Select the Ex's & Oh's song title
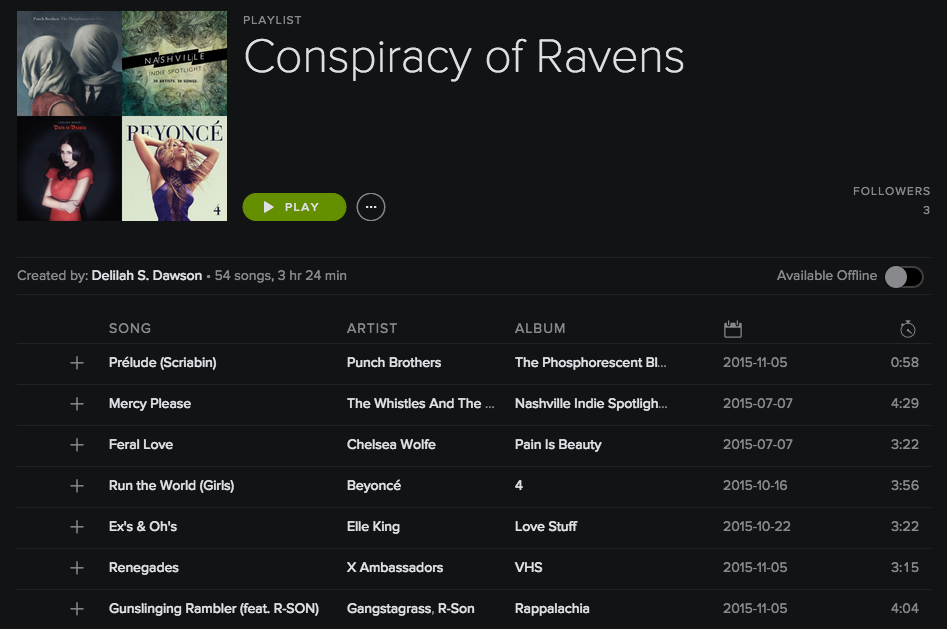Image resolution: width=947 pixels, height=629 pixels. click(143, 527)
